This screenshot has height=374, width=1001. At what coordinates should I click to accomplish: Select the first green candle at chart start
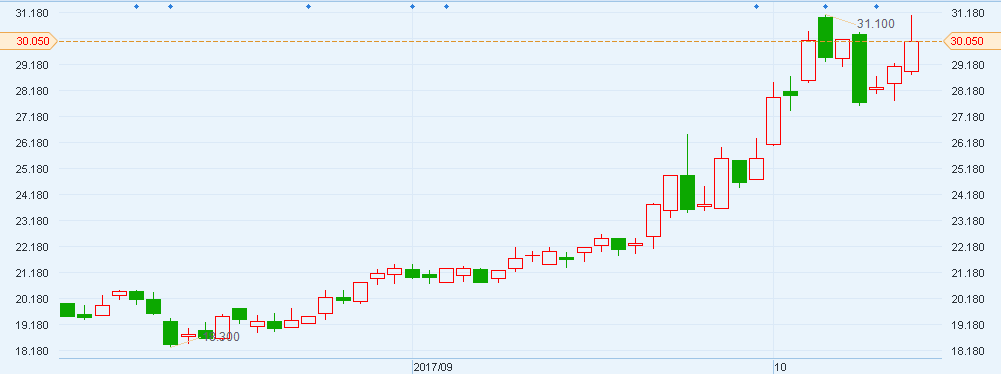pos(67,310)
